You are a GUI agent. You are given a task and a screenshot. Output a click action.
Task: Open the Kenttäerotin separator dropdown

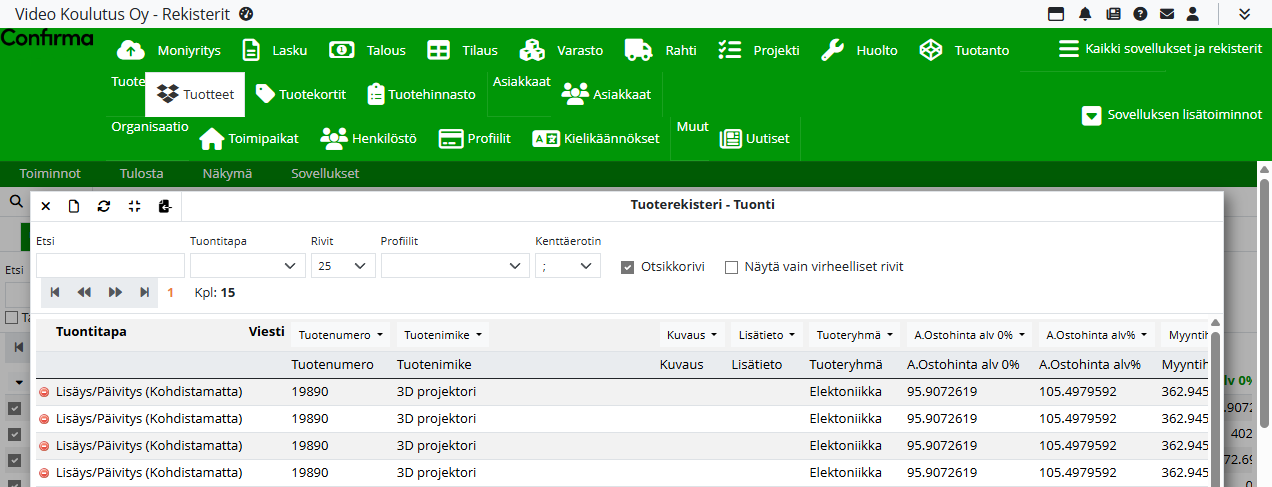tap(567, 266)
